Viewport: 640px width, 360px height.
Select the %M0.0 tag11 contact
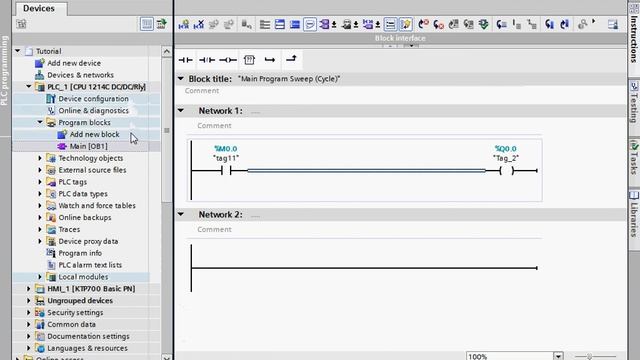tap(226, 170)
